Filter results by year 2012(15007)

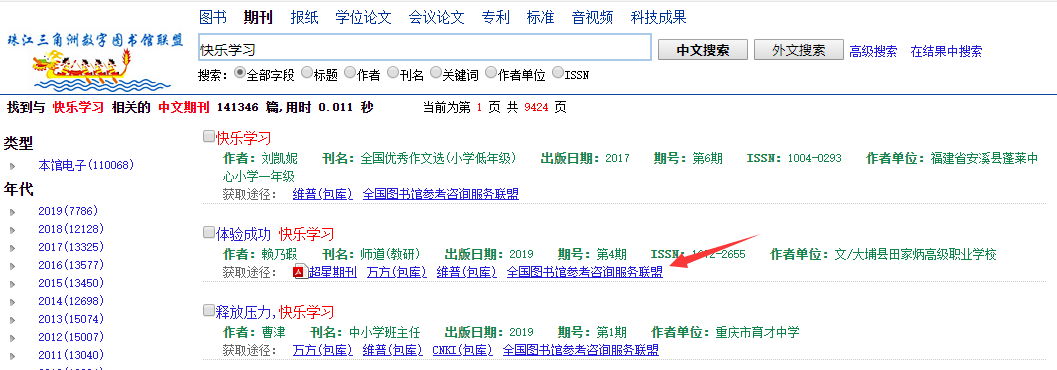point(71,338)
